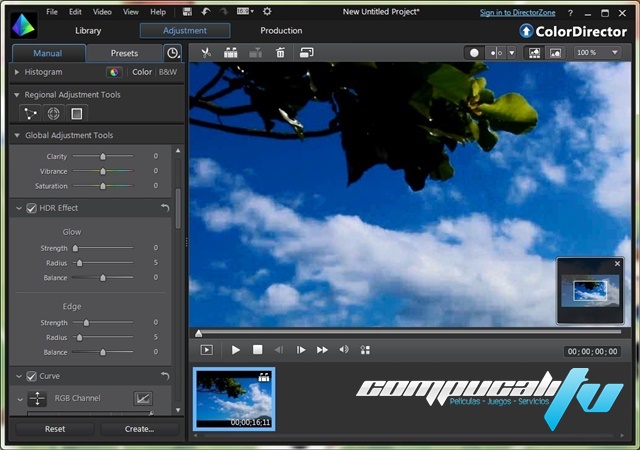
Task: Click the histogram color wheel icon
Action: point(114,72)
